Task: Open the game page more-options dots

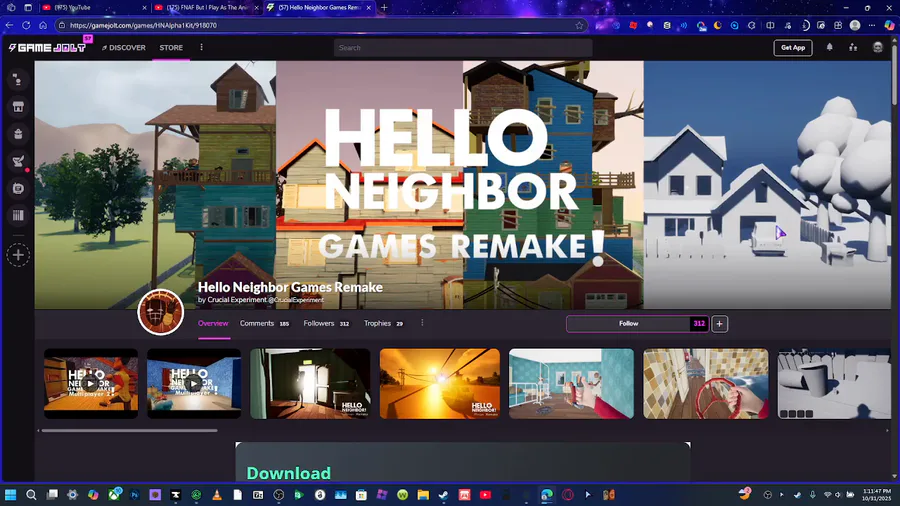Action: (422, 323)
